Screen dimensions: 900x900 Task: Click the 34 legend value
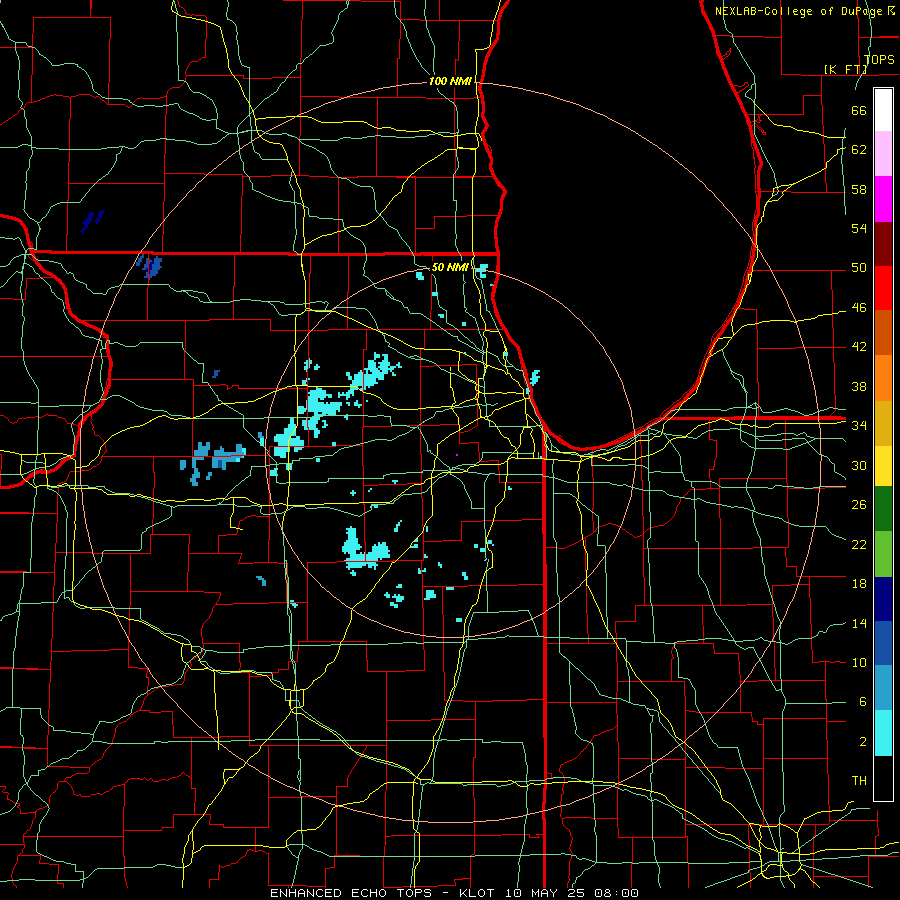point(859,425)
